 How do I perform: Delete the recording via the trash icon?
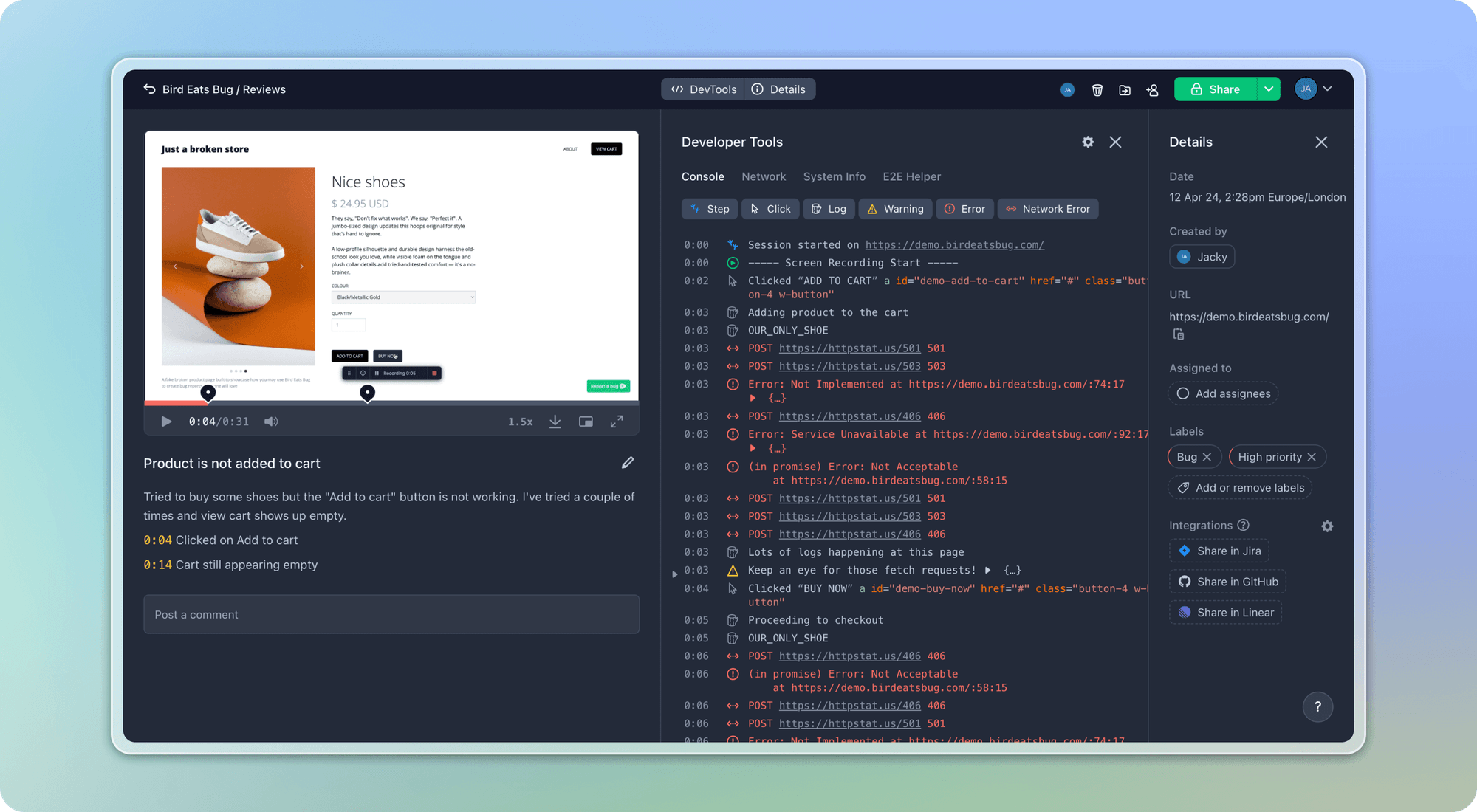1097,89
